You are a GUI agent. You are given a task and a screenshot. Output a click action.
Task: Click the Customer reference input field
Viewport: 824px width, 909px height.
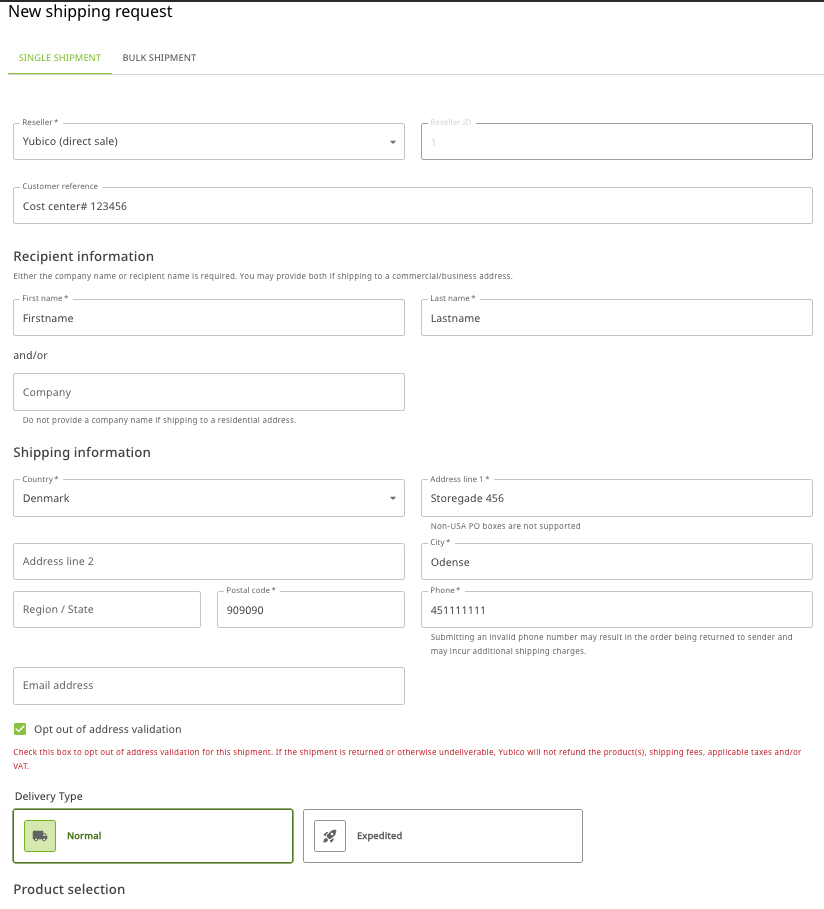coord(412,206)
